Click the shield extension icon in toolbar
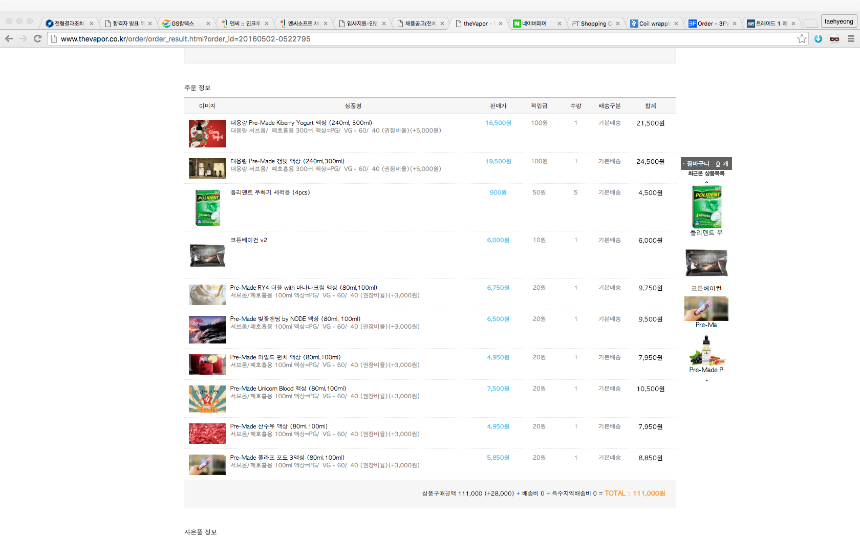 (817, 38)
